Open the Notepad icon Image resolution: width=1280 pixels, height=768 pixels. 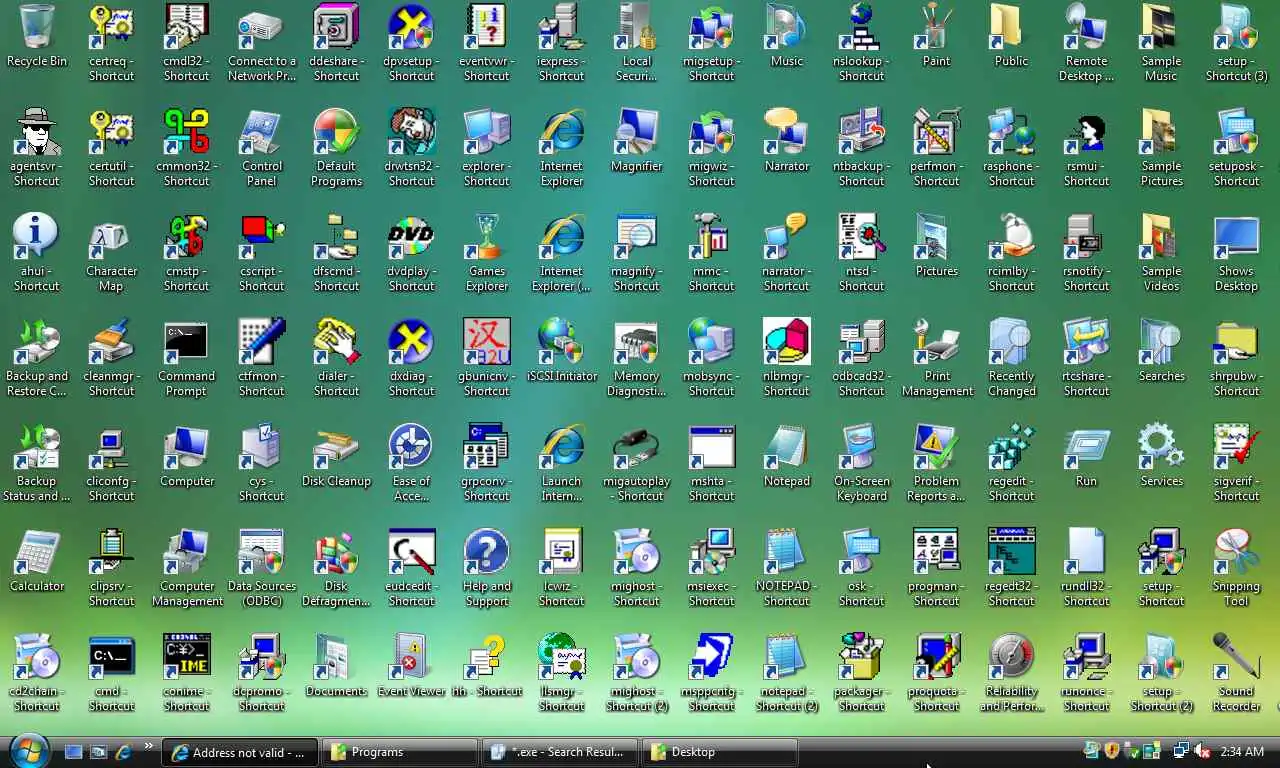point(787,447)
